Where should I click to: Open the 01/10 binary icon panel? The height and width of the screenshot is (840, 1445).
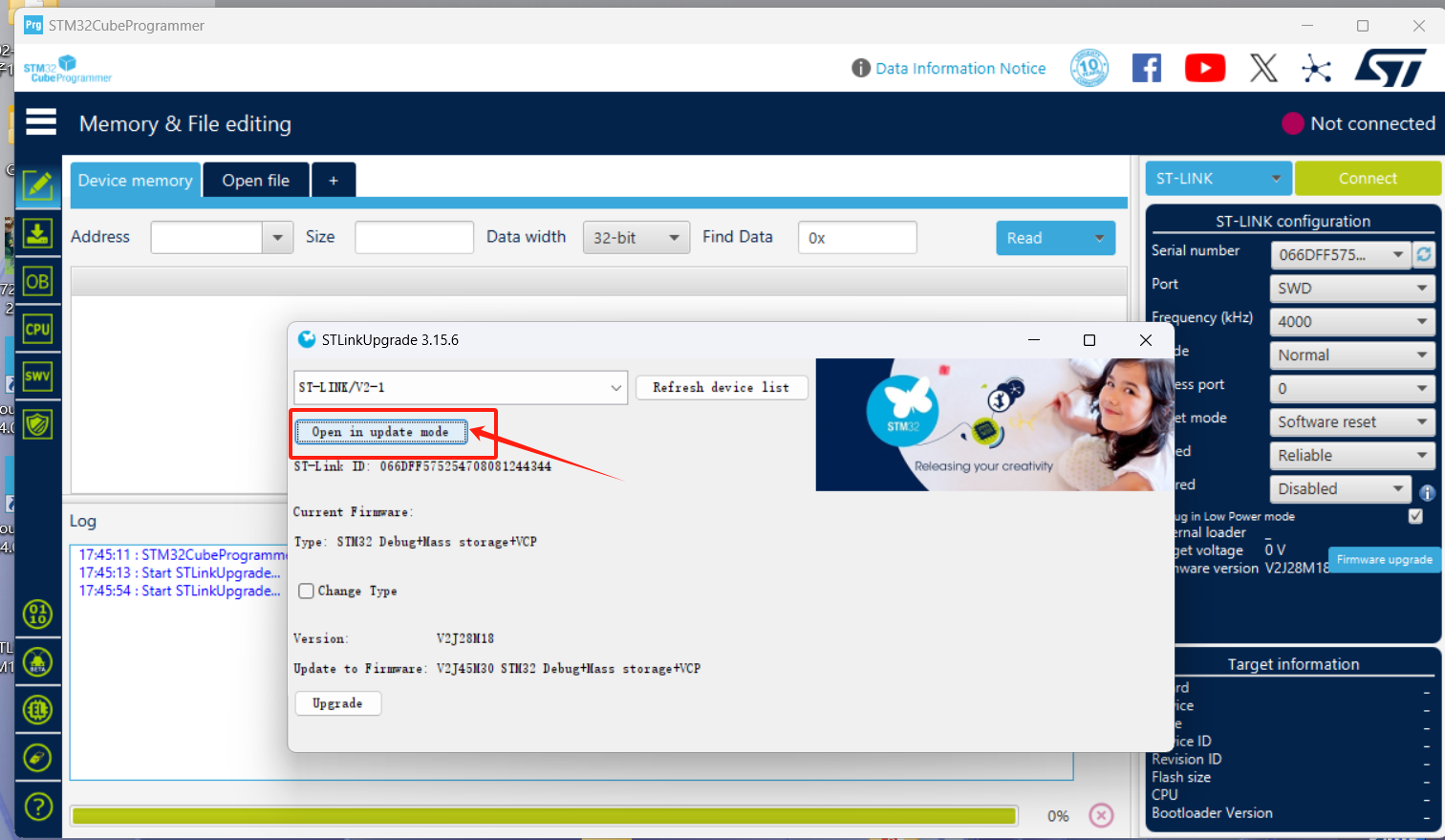(38, 614)
